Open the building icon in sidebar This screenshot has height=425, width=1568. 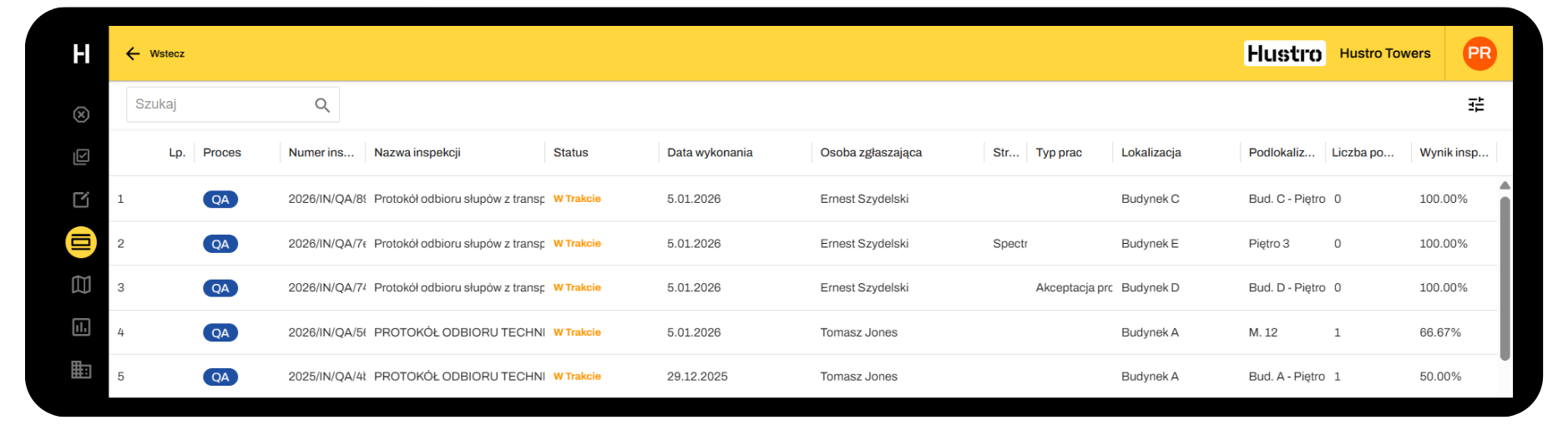point(81,370)
